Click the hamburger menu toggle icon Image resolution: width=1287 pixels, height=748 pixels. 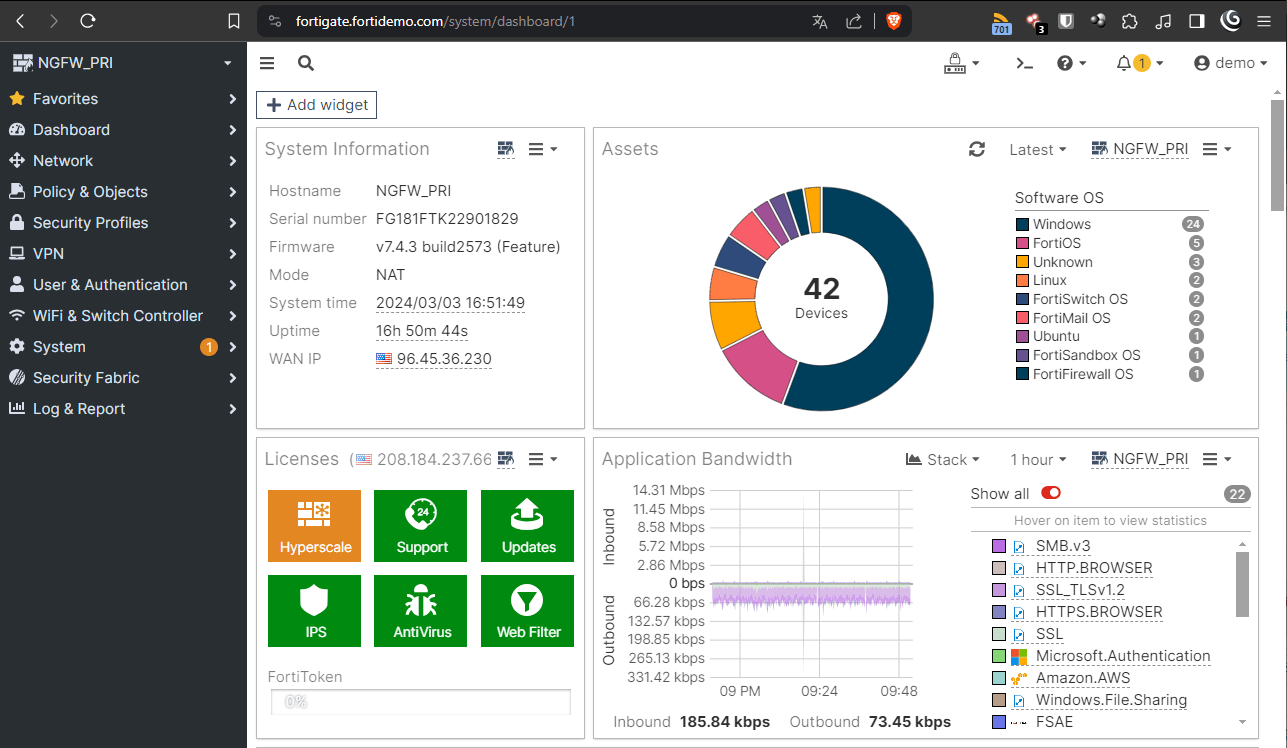[x=267, y=63]
